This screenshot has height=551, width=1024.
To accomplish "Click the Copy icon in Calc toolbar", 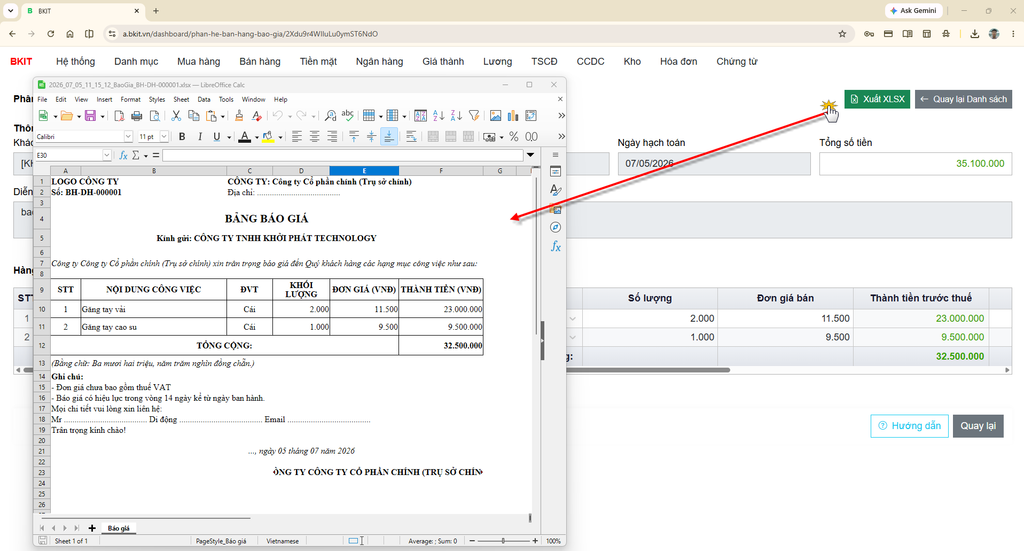I will point(193,116).
